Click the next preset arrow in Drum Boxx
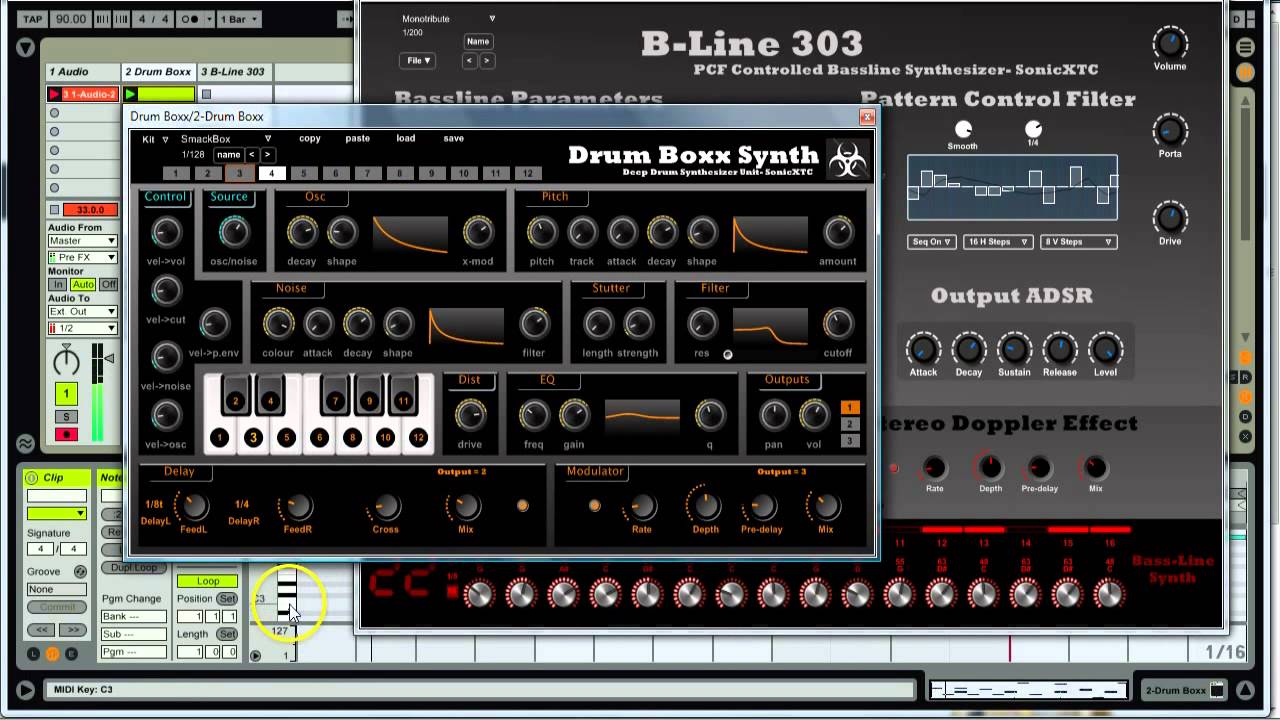Screen dimensions: 1280x720 click(267, 155)
